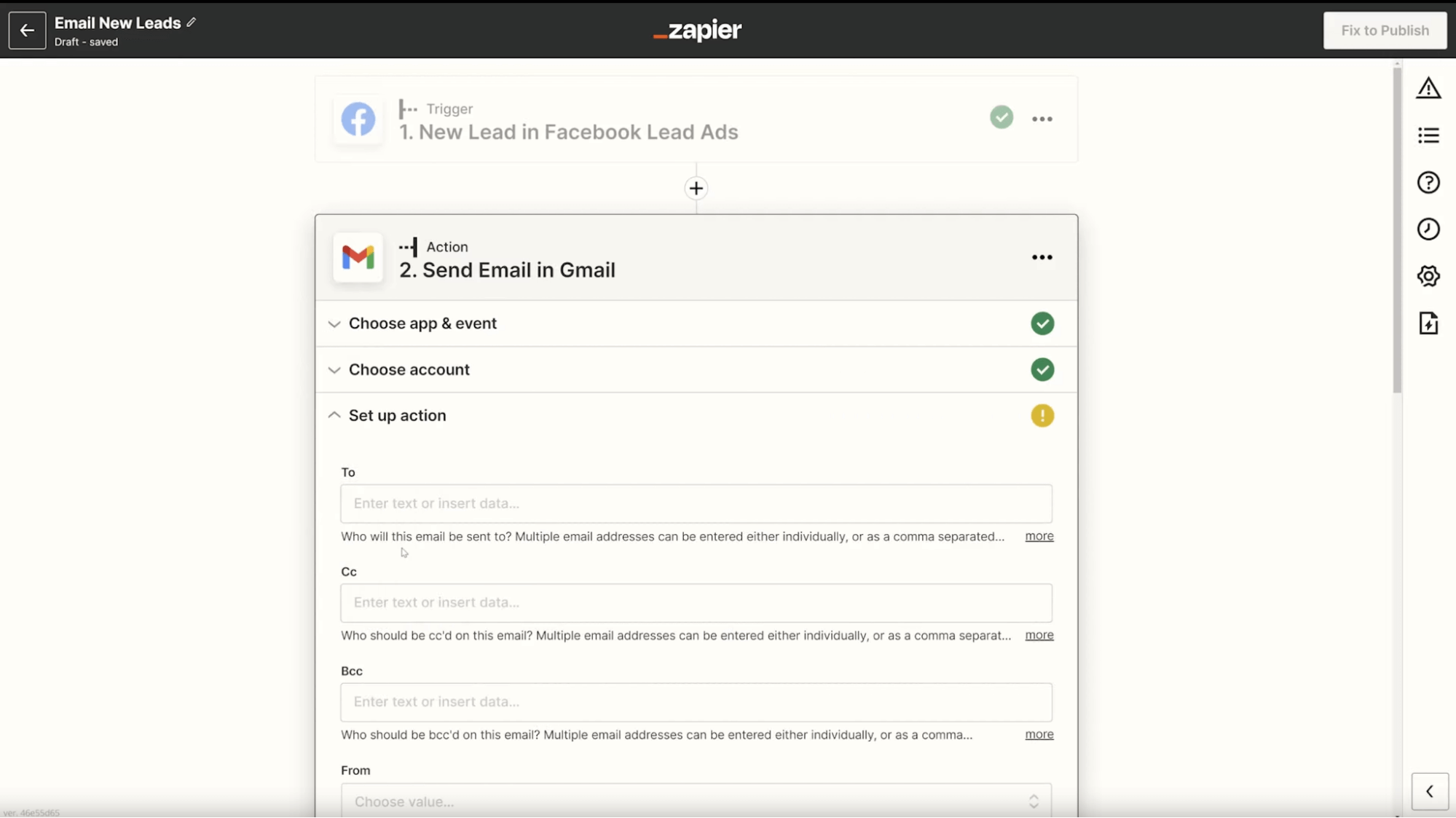
Task: Show more of the Bcc description
Action: click(1039, 734)
